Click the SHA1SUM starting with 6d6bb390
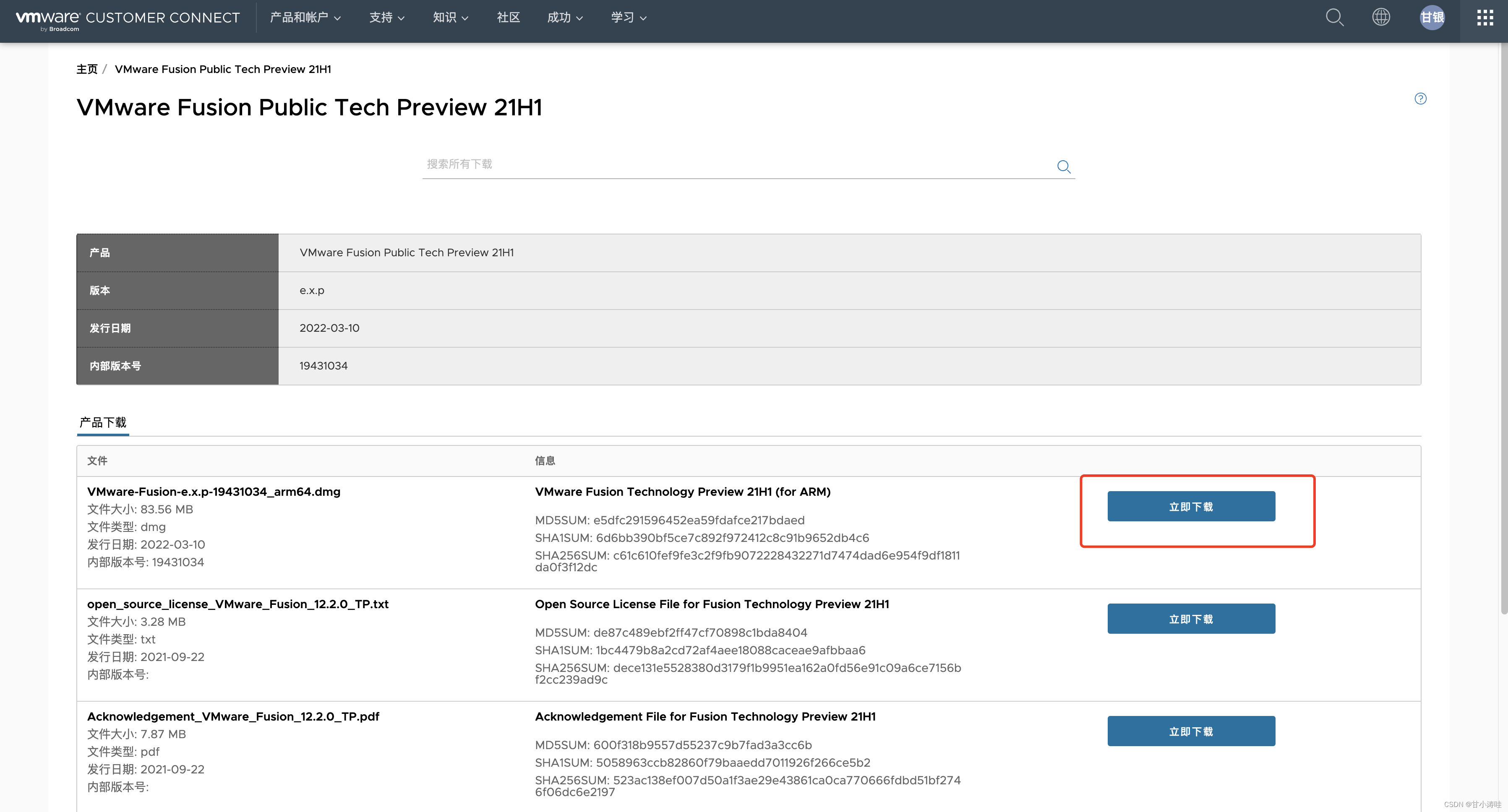The width and height of the screenshot is (1508, 812). click(702, 538)
